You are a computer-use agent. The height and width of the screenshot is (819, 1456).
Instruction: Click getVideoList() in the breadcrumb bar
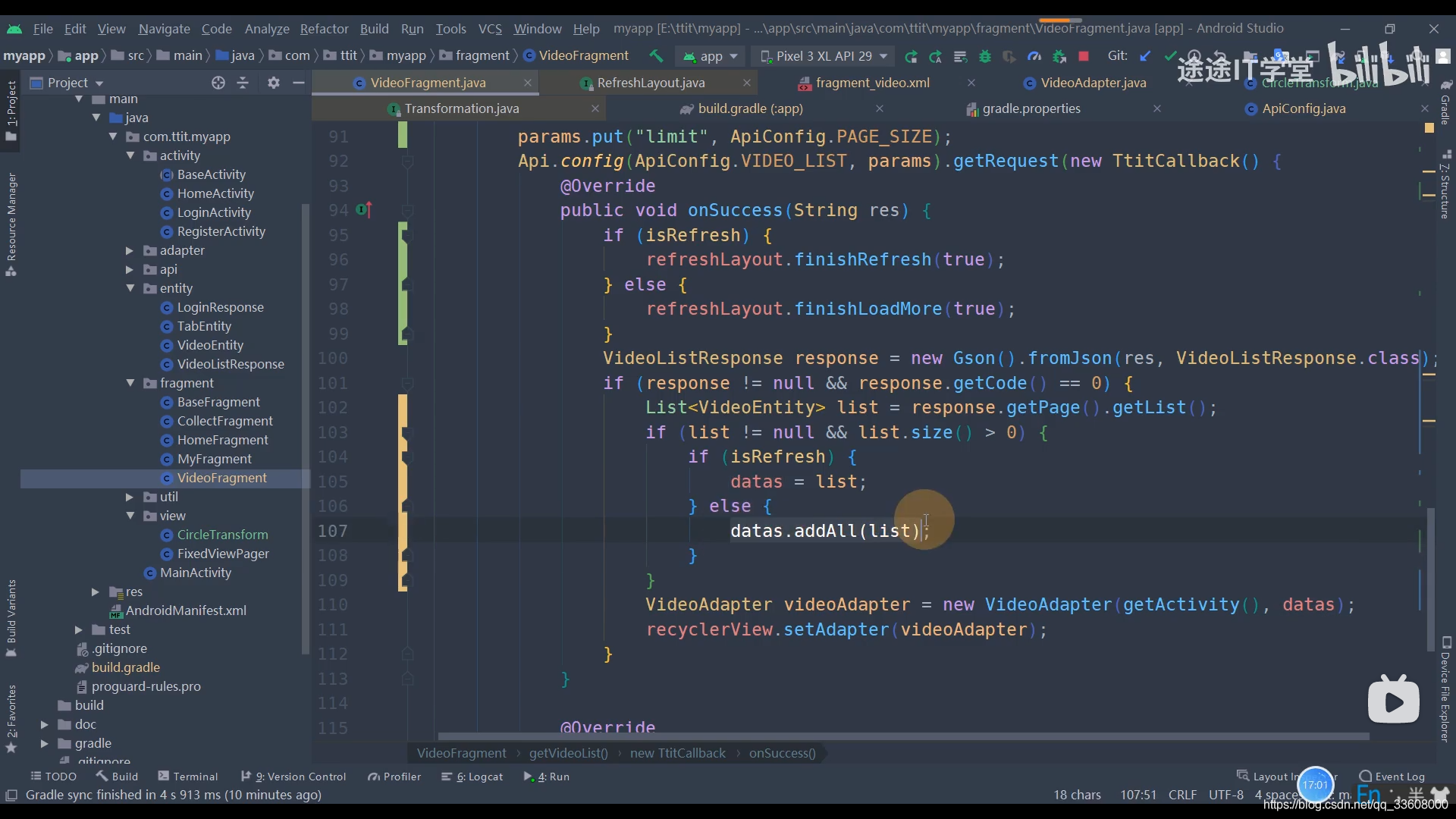pos(568,753)
